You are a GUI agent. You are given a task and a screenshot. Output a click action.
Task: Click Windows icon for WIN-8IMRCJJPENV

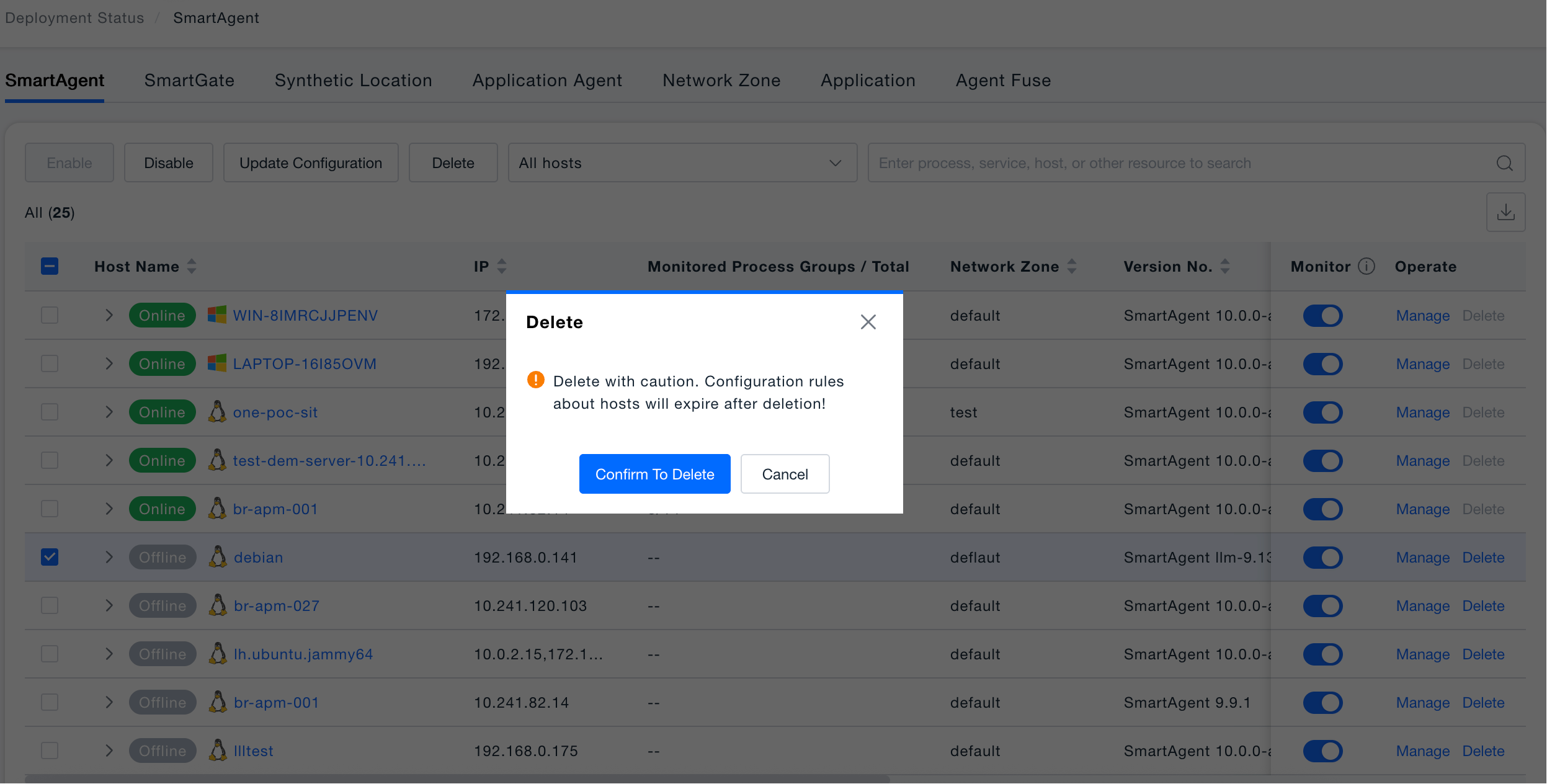(x=216, y=315)
